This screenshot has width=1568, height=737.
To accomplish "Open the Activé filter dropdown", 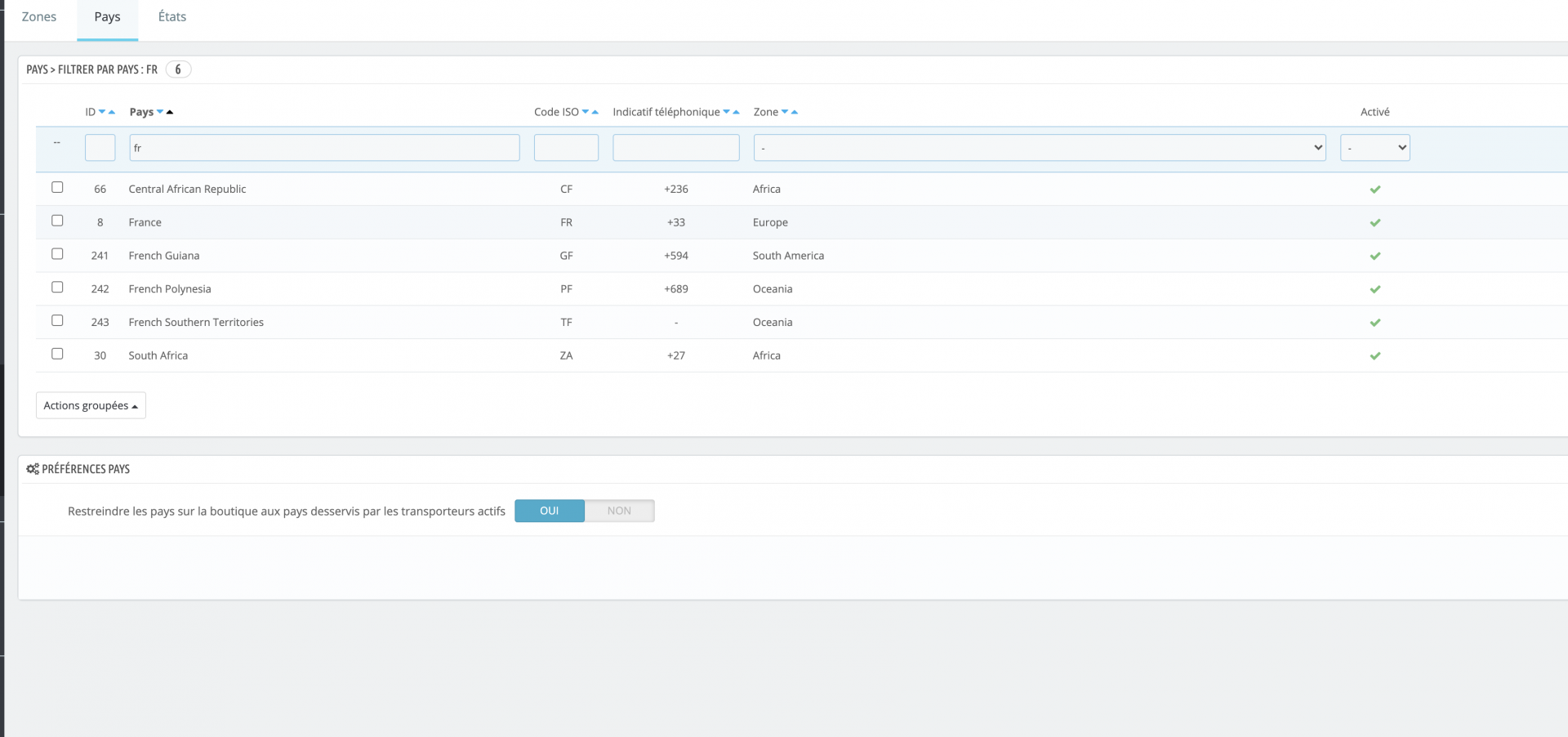I will [1375, 148].
